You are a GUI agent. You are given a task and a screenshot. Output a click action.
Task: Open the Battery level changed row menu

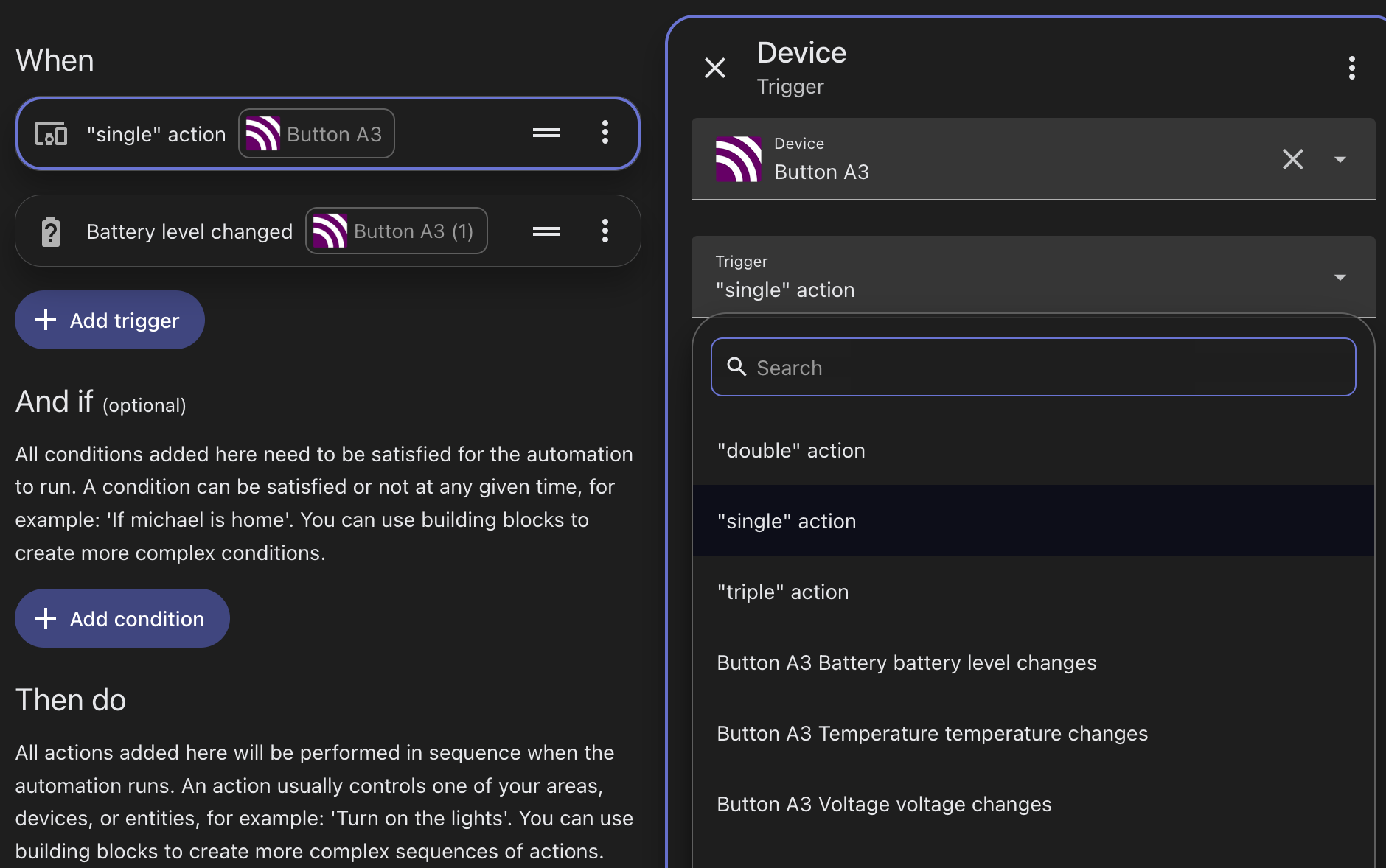click(605, 231)
